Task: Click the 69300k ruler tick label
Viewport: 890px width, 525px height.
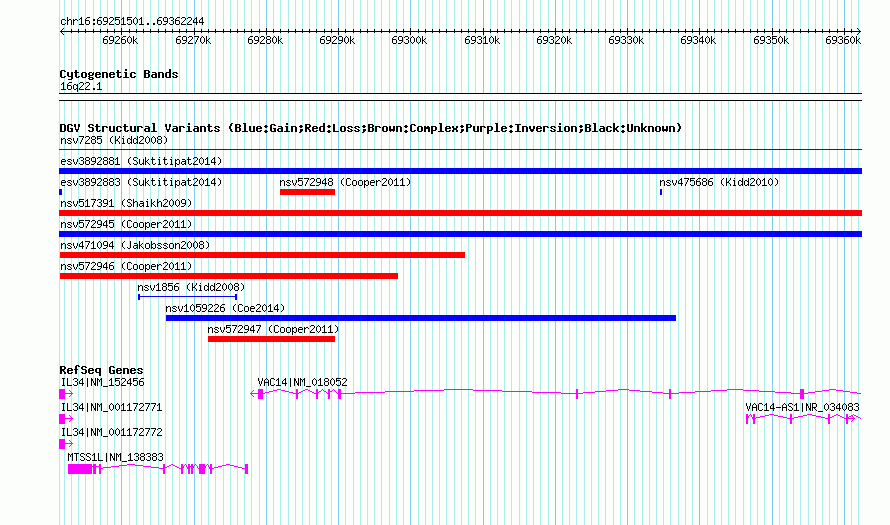Action: click(x=409, y=41)
